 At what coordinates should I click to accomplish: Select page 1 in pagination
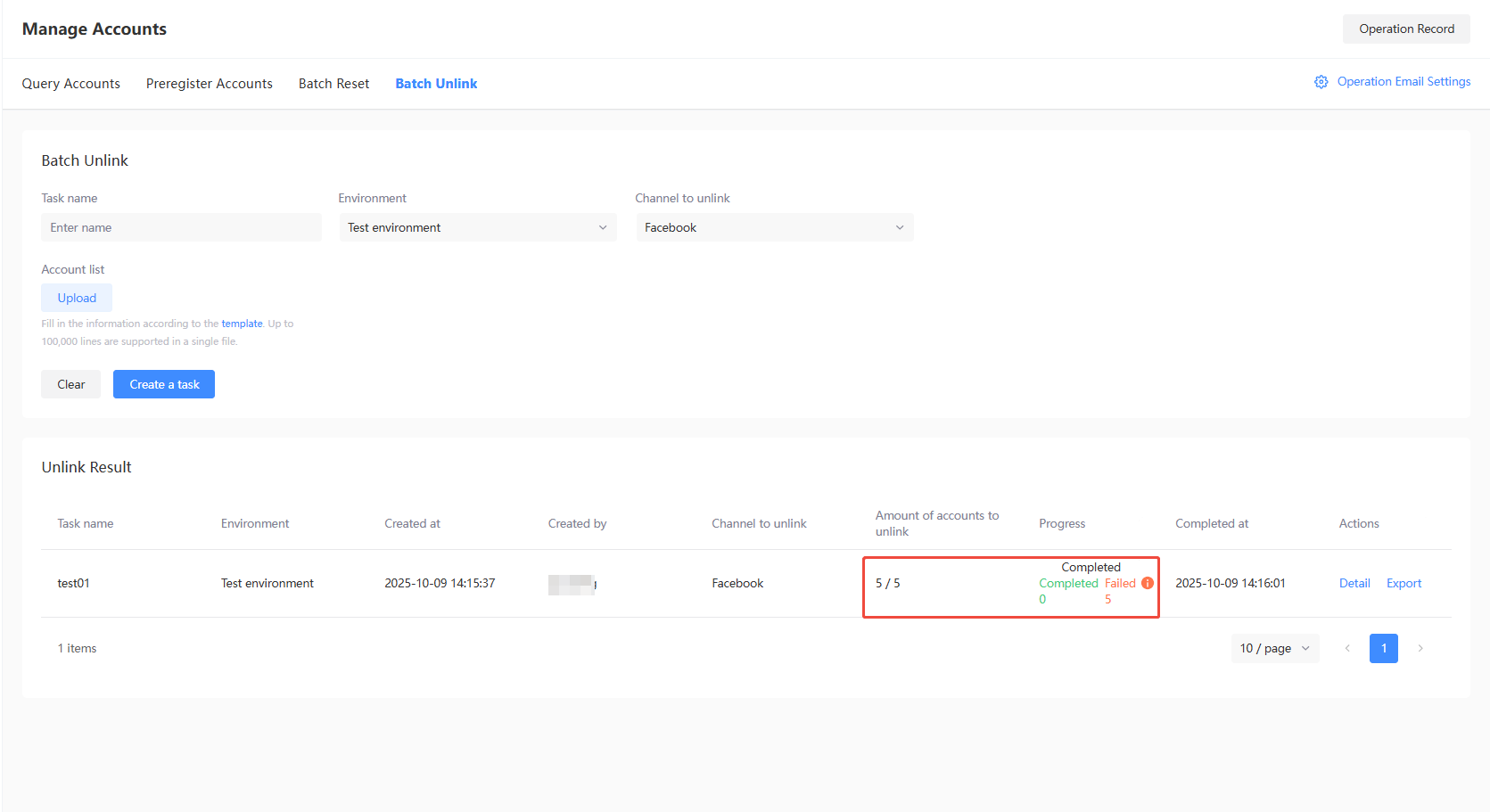point(1383,648)
